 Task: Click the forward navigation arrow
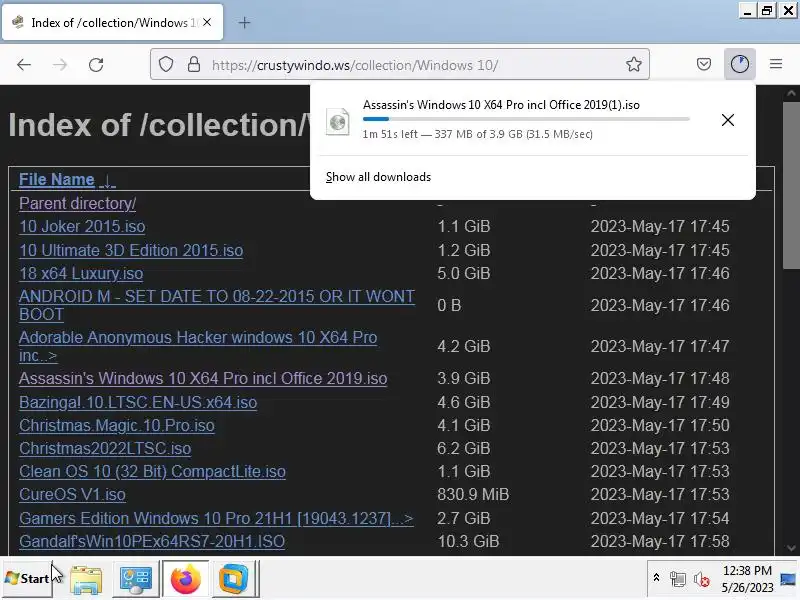click(x=60, y=65)
